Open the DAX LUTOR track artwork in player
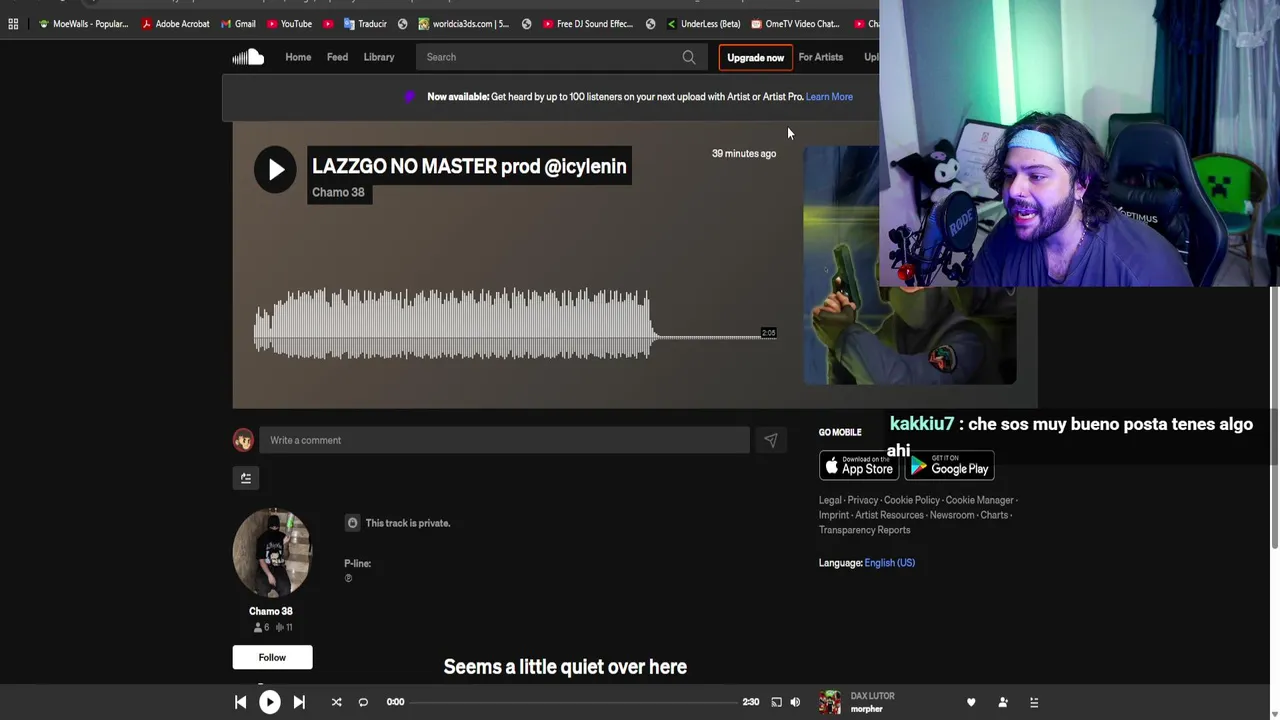This screenshot has height=720, width=1280. tap(830, 702)
